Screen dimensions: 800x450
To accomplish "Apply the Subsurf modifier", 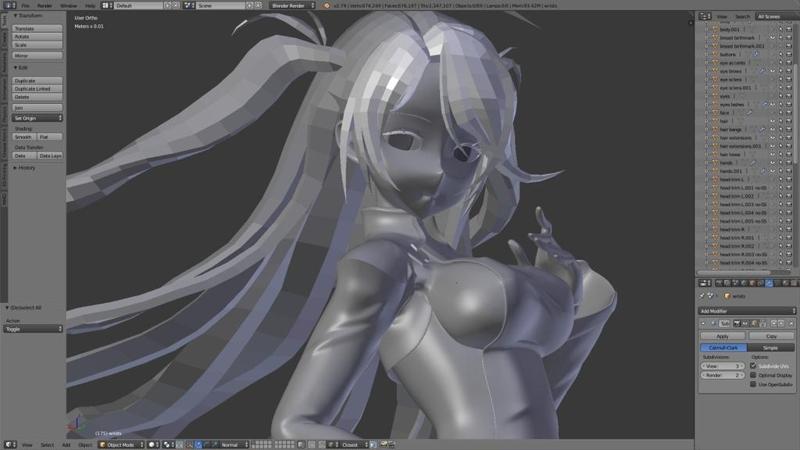I will (x=723, y=336).
